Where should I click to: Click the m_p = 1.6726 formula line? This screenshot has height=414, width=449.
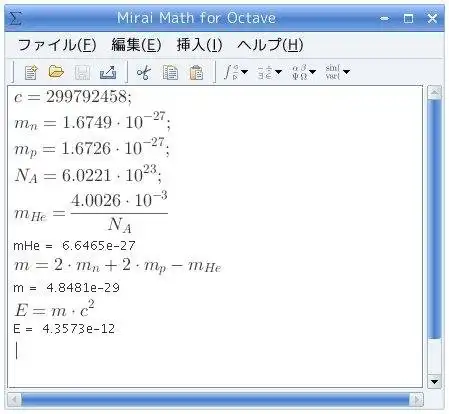pyautogui.click(x=92, y=148)
